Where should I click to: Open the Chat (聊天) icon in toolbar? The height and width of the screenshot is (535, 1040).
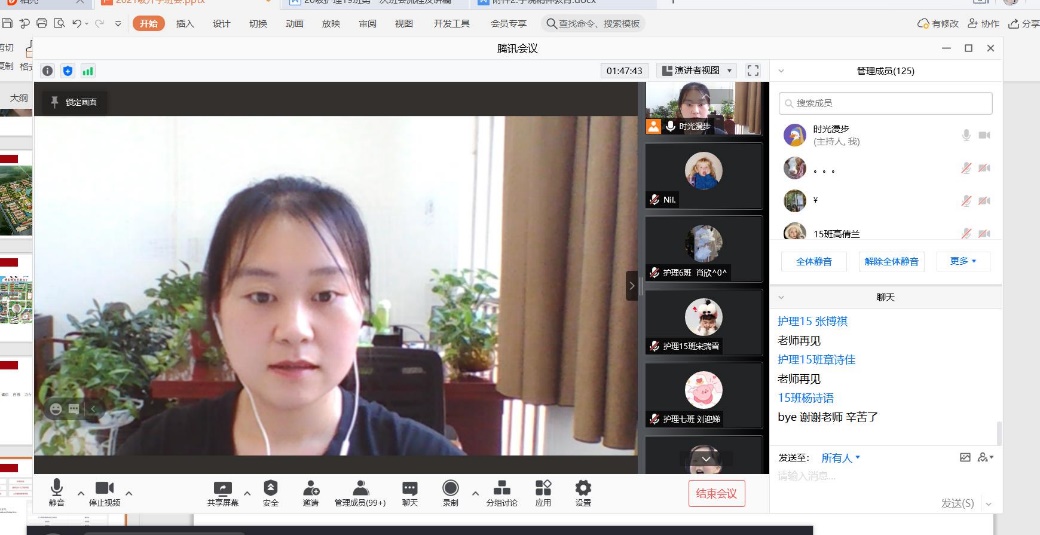[410, 488]
